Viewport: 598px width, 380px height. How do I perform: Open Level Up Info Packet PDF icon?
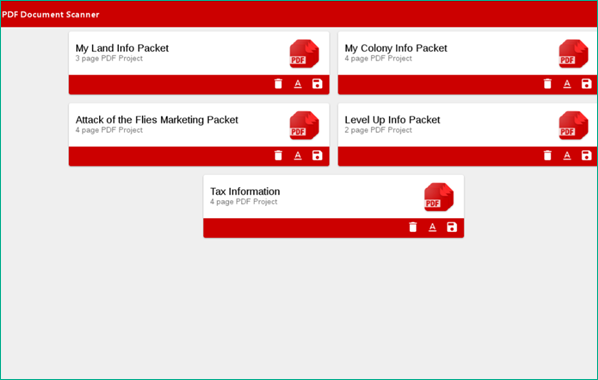pyautogui.click(x=573, y=126)
